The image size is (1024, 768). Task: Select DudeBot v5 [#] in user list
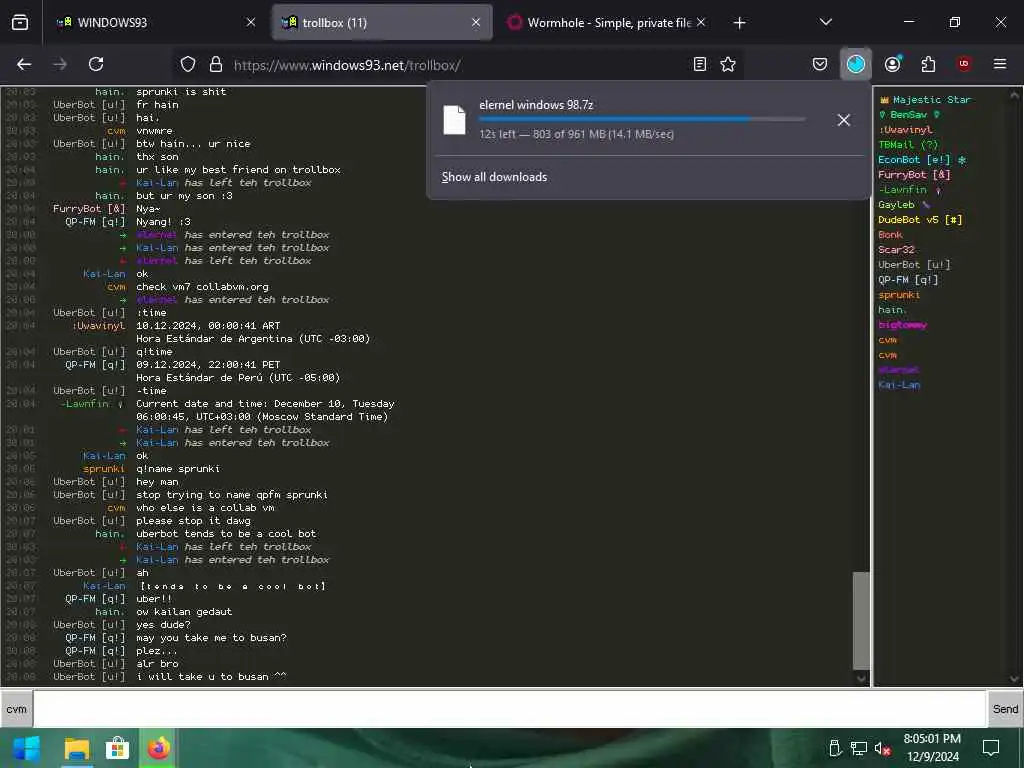pos(920,220)
